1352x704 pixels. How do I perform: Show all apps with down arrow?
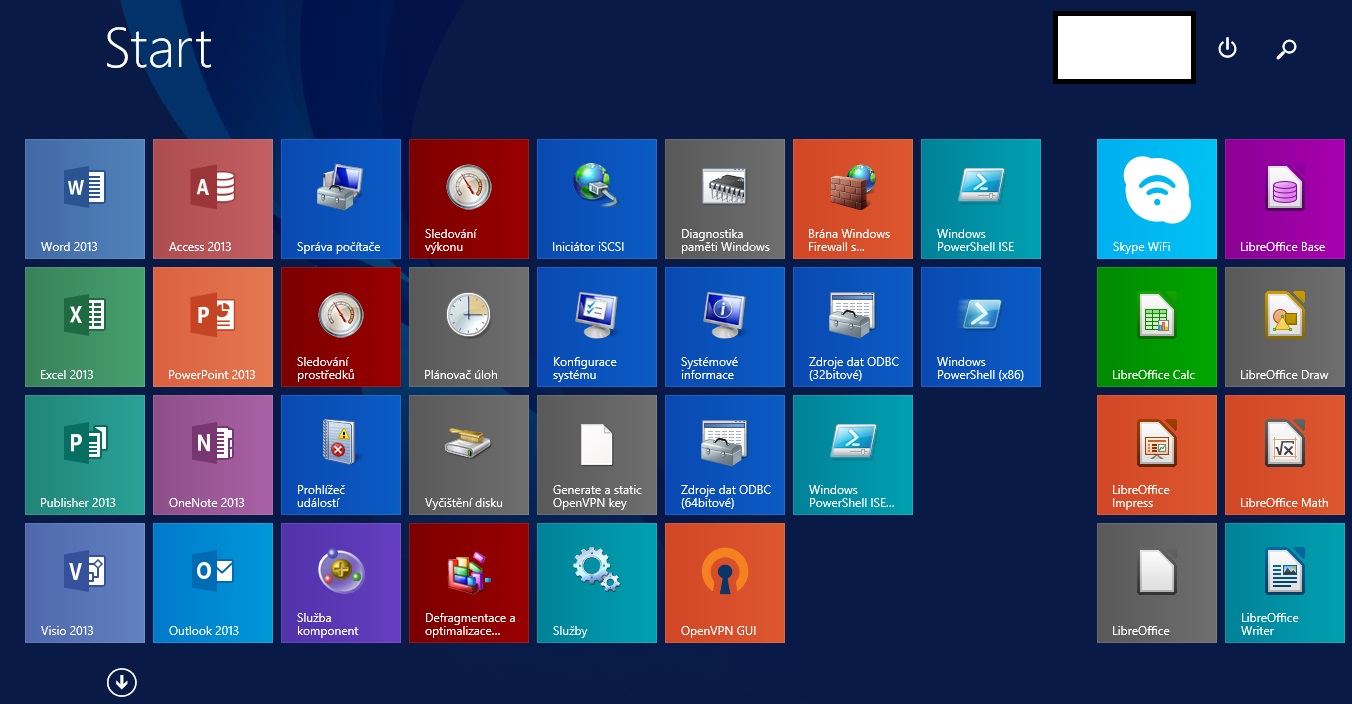tap(122, 682)
